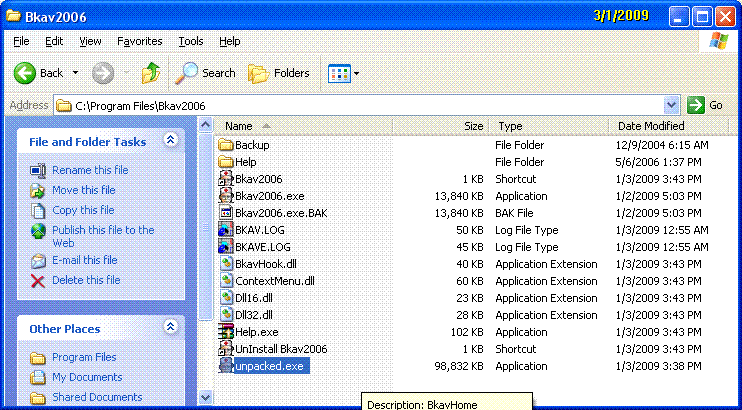The width and height of the screenshot is (742, 410).
Task: Open the Favorites menu
Action: coord(140,41)
